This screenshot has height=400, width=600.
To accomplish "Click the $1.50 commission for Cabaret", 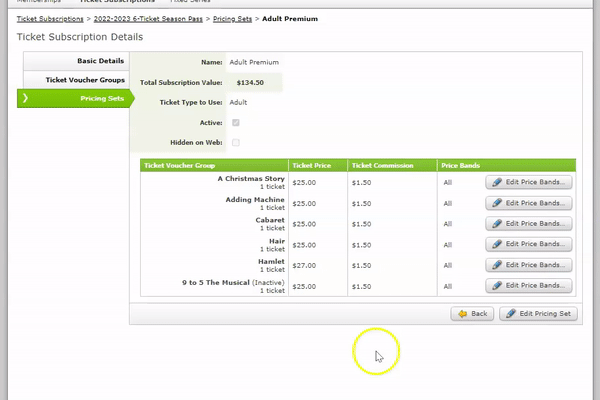I will [x=362, y=224].
